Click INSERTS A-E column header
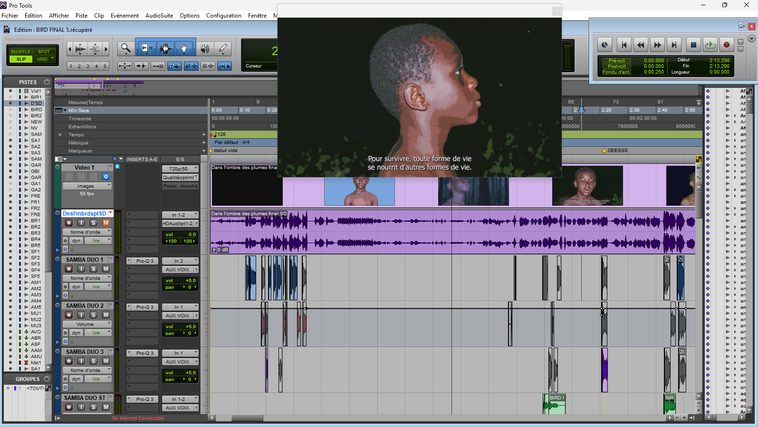The height and width of the screenshot is (427, 758). click(x=142, y=159)
